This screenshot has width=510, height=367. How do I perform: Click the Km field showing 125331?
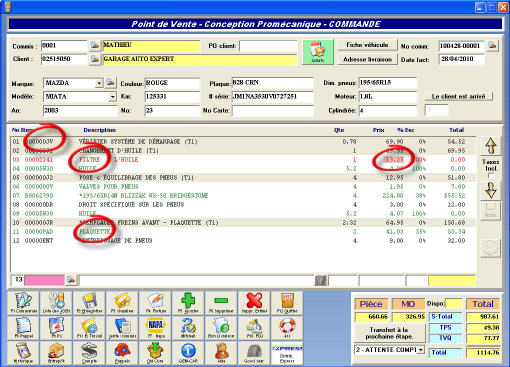click(x=172, y=97)
